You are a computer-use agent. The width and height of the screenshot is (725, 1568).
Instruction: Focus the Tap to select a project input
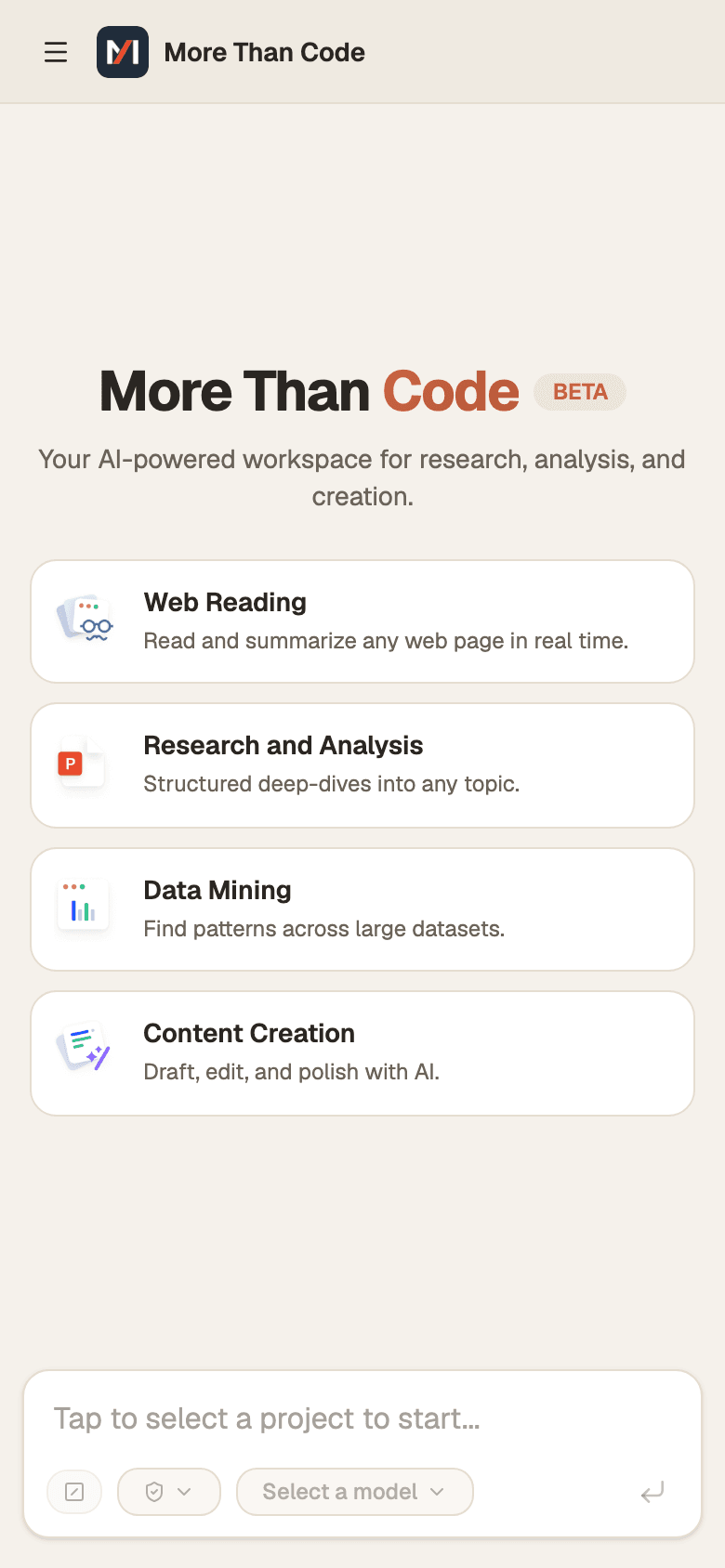[x=362, y=1418]
